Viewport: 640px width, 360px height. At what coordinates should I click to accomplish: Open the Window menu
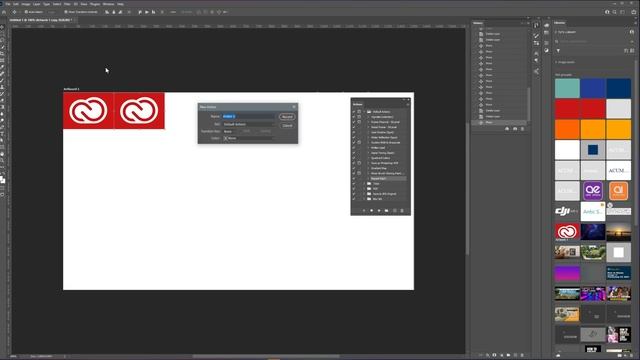tap(109, 4)
